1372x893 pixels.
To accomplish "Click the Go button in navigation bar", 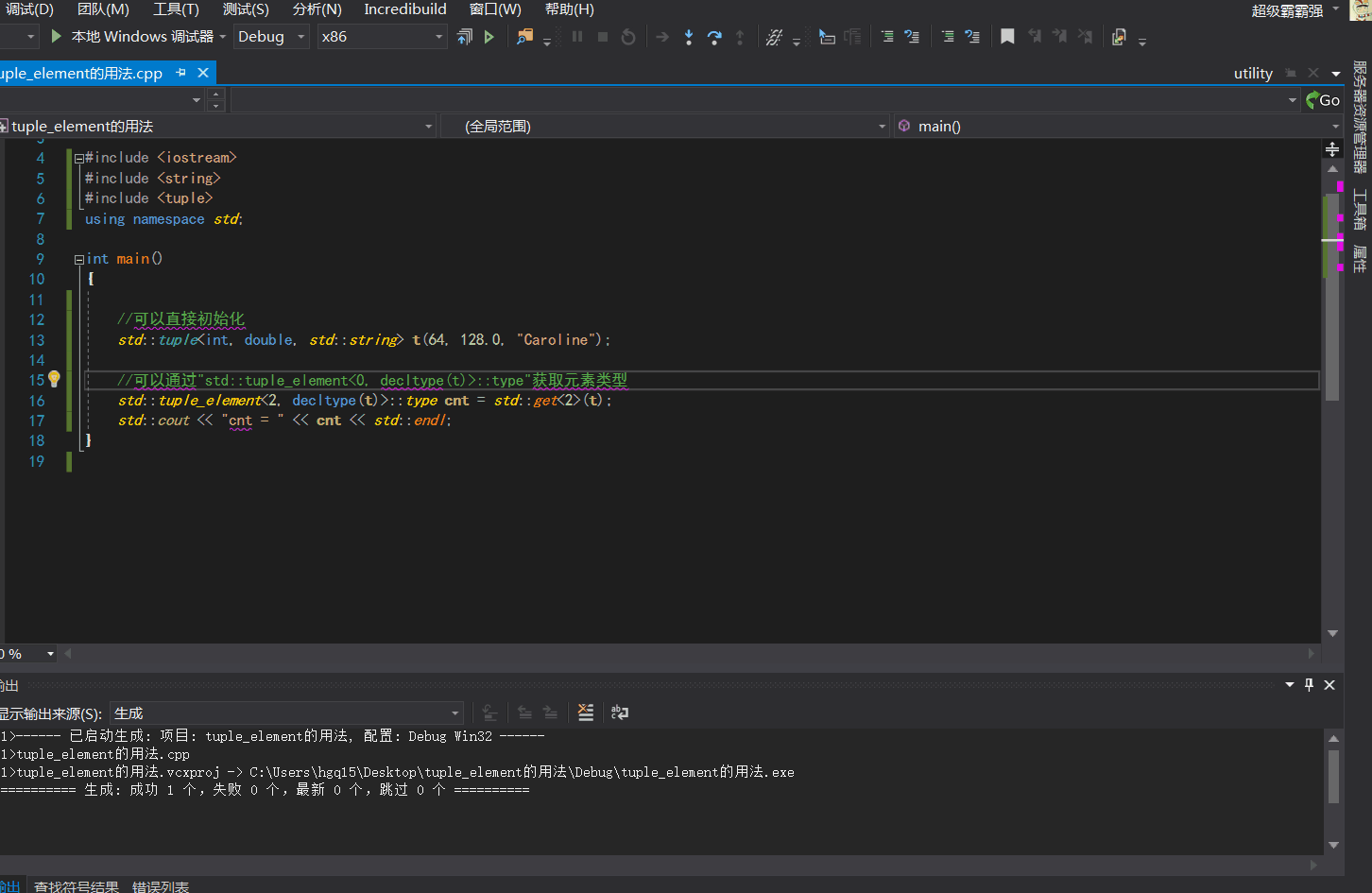I will tap(1323, 100).
